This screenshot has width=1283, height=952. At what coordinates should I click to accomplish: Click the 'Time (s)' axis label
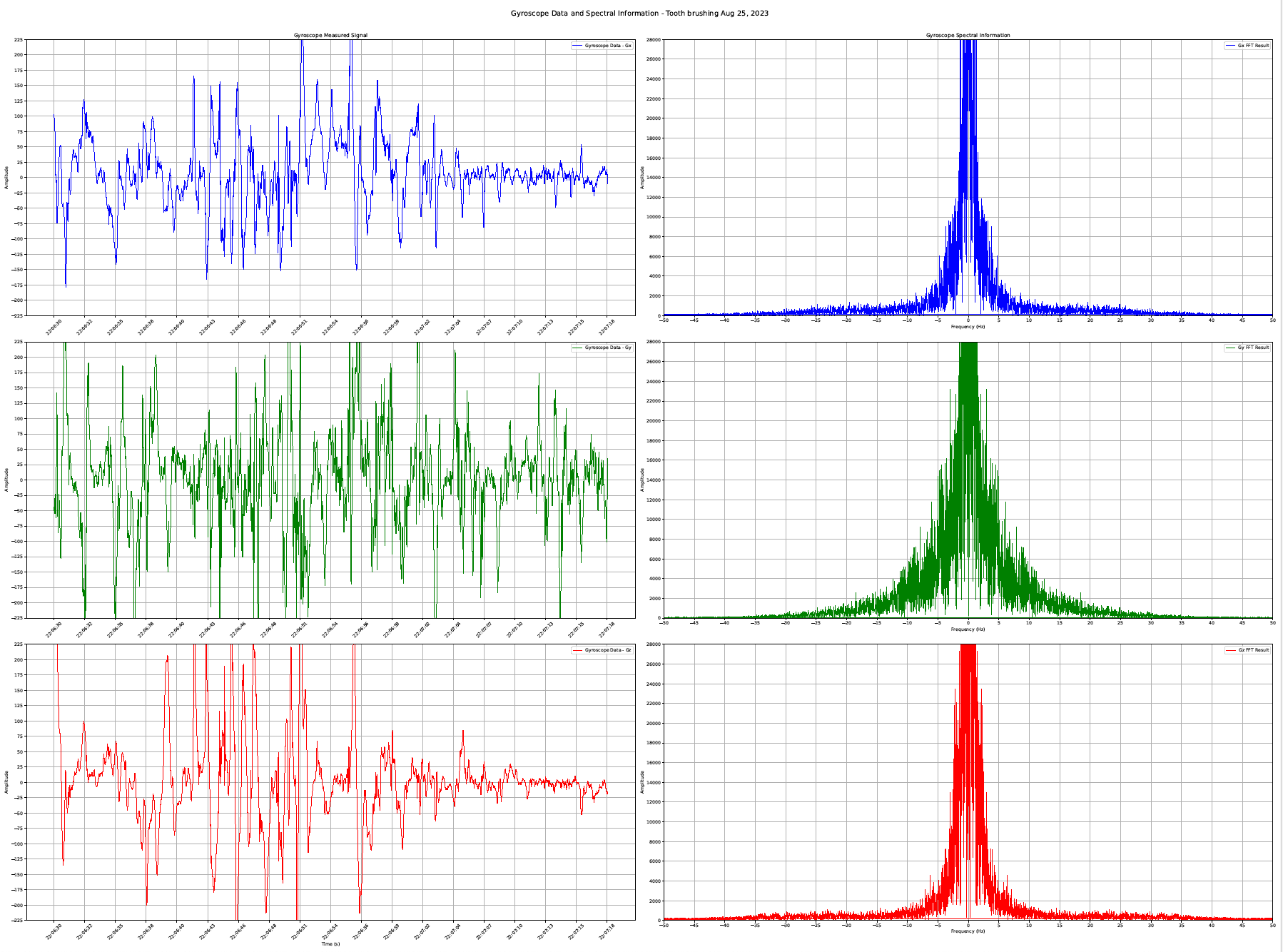tap(330, 943)
